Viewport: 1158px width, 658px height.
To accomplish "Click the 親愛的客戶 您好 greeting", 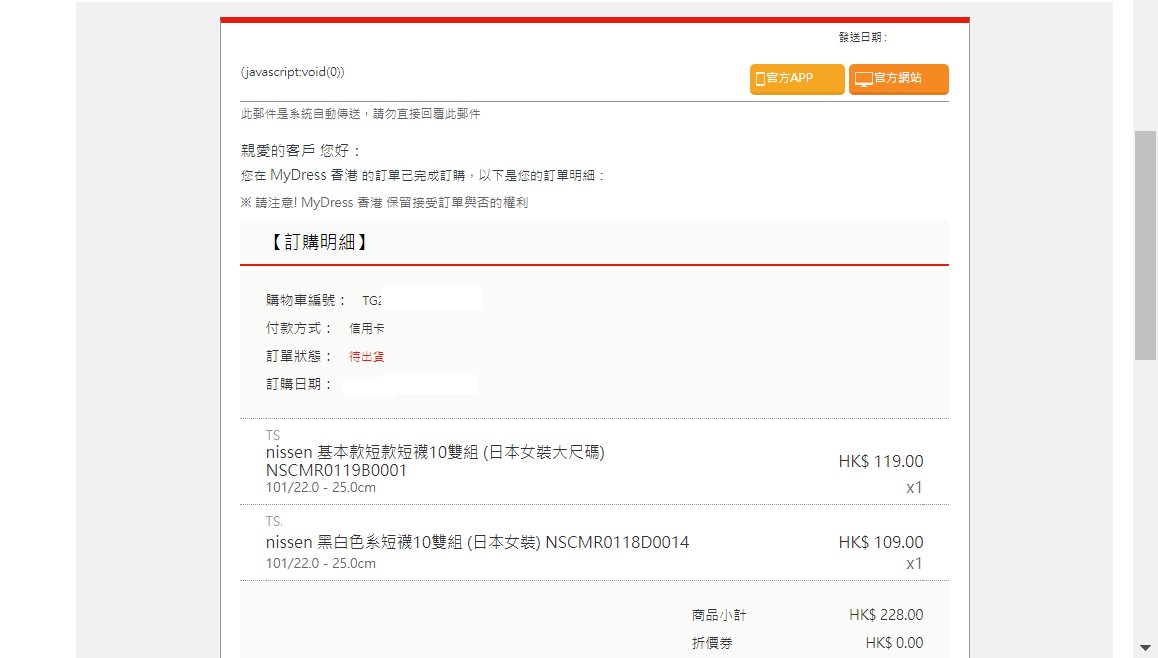I will (x=301, y=151).
